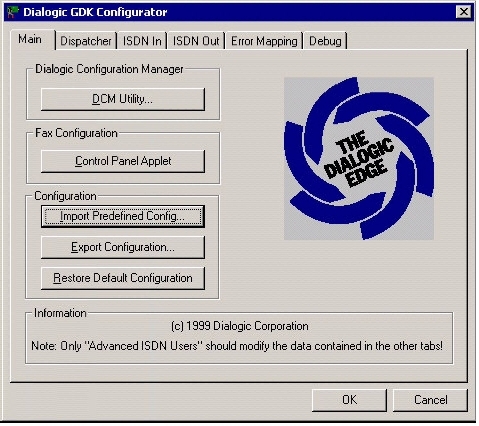
Task: Open the Control Panel Applet
Action: [123, 161]
